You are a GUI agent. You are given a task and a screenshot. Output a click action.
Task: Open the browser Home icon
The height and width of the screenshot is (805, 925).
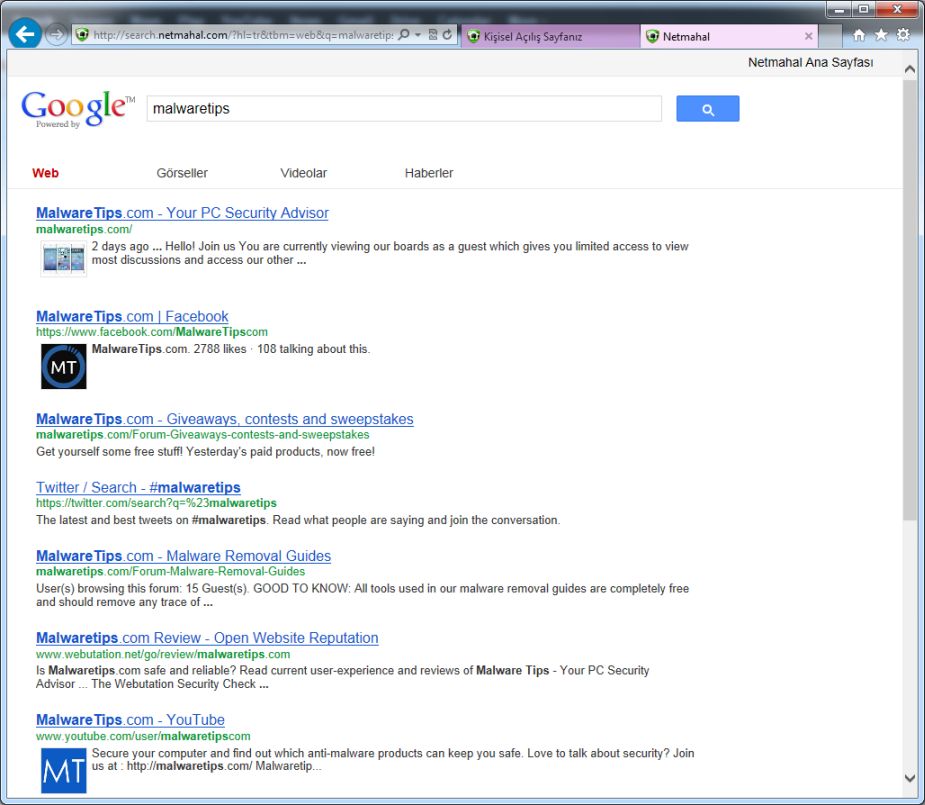859,35
